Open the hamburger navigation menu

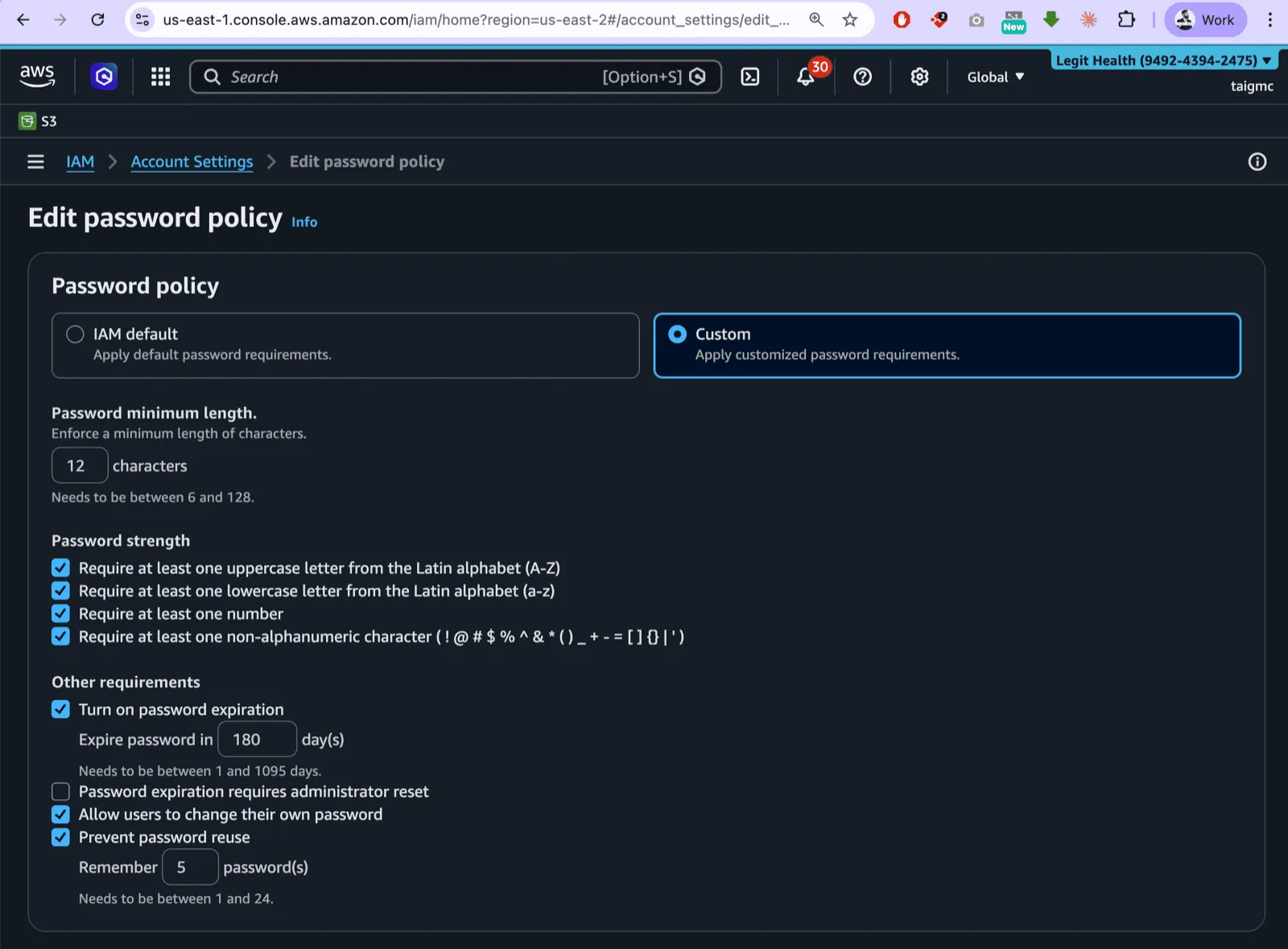[35, 161]
